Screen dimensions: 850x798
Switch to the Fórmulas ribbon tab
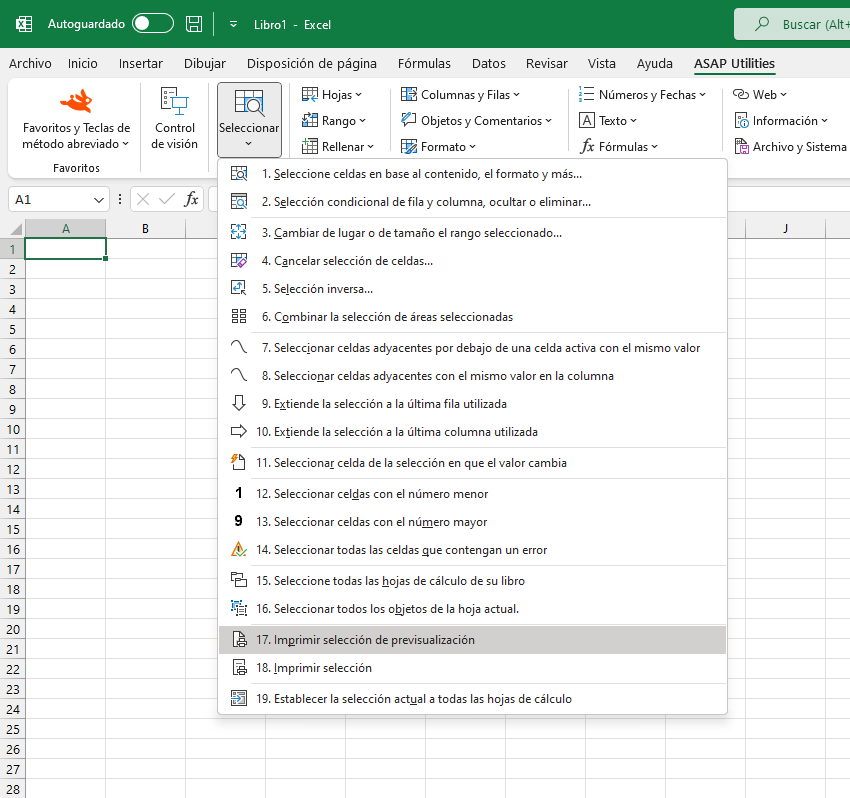click(424, 63)
